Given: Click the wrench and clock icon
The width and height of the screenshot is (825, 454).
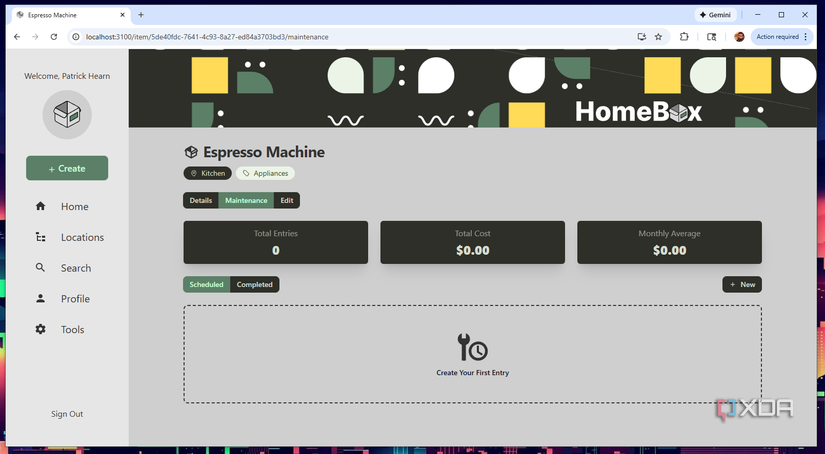Looking at the screenshot, I should click(472, 347).
